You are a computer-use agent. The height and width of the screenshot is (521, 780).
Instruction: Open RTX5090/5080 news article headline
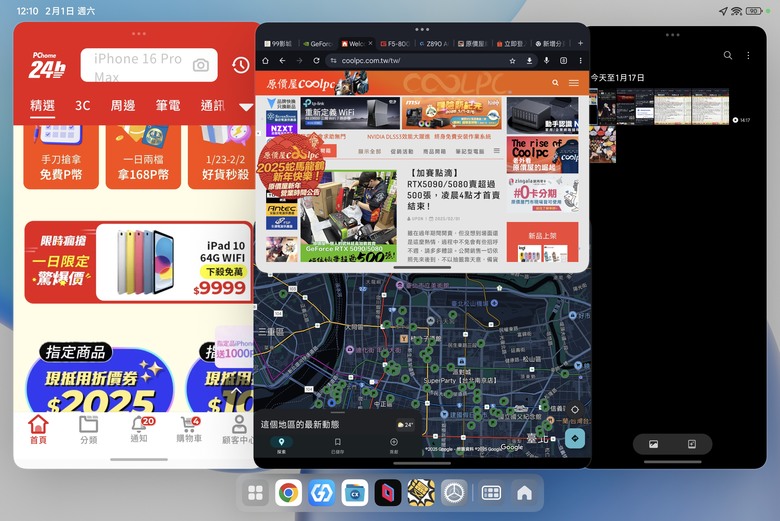point(453,190)
